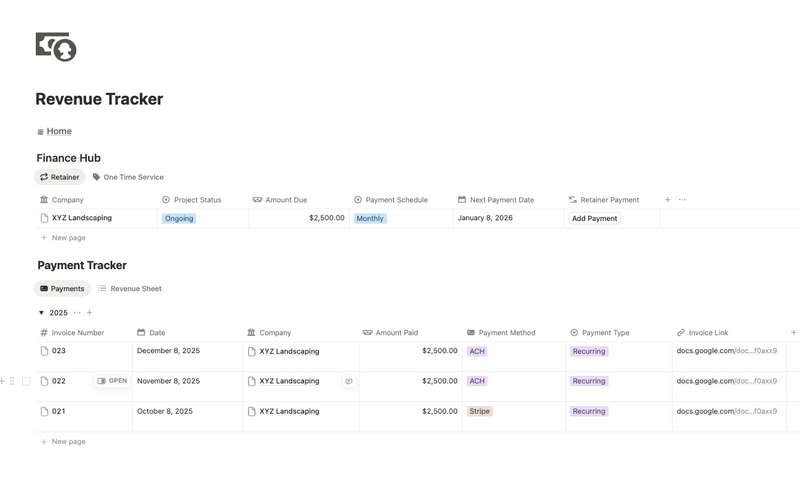
Task: Open comment icon on invoice 022 row
Action: coord(349,381)
